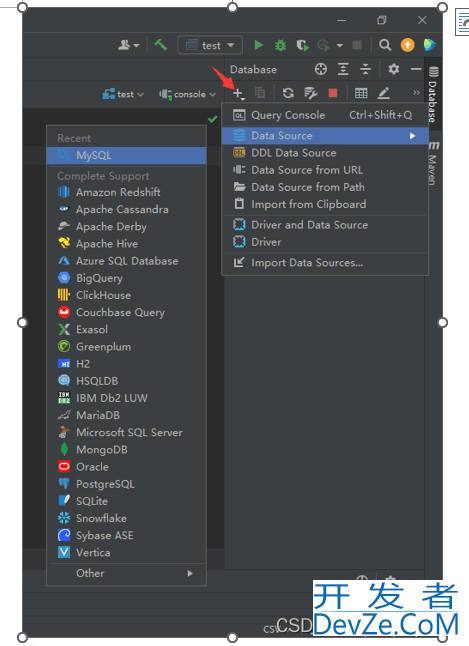Image resolution: width=469 pixels, height=646 pixels.
Task: Open the table editor grid icon
Action: (x=361, y=93)
